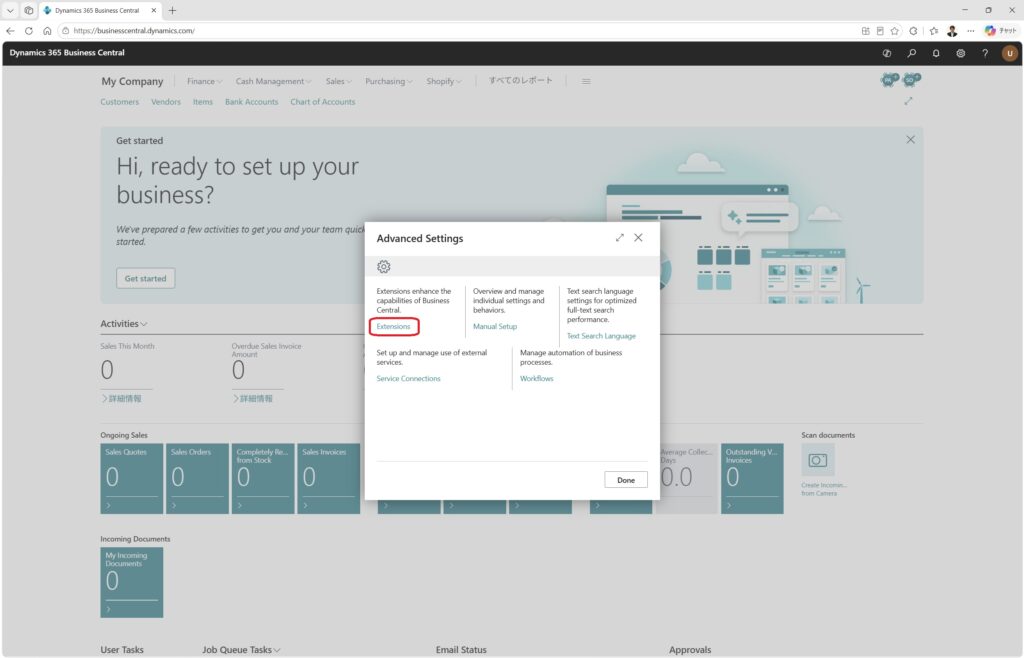Click the first teal badge icon
Image resolution: width=1024 pixels, height=658 pixels.
889,80
